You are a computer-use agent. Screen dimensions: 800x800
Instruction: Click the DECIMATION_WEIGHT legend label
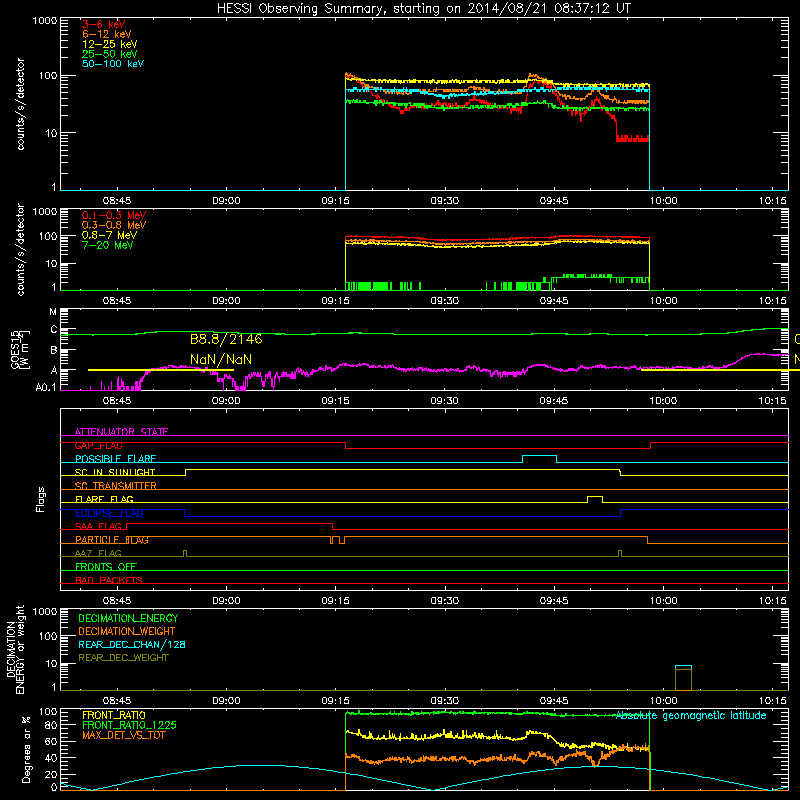click(x=127, y=631)
